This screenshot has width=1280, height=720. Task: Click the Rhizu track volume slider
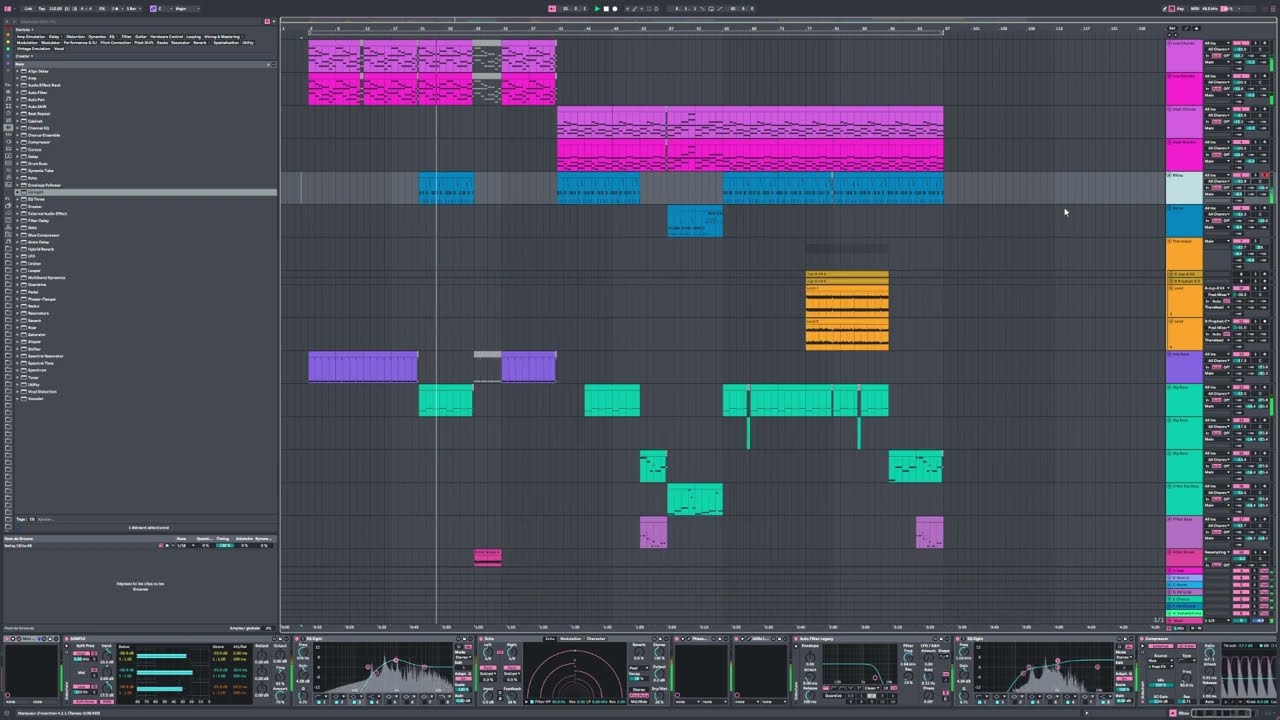pos(1241,181)
